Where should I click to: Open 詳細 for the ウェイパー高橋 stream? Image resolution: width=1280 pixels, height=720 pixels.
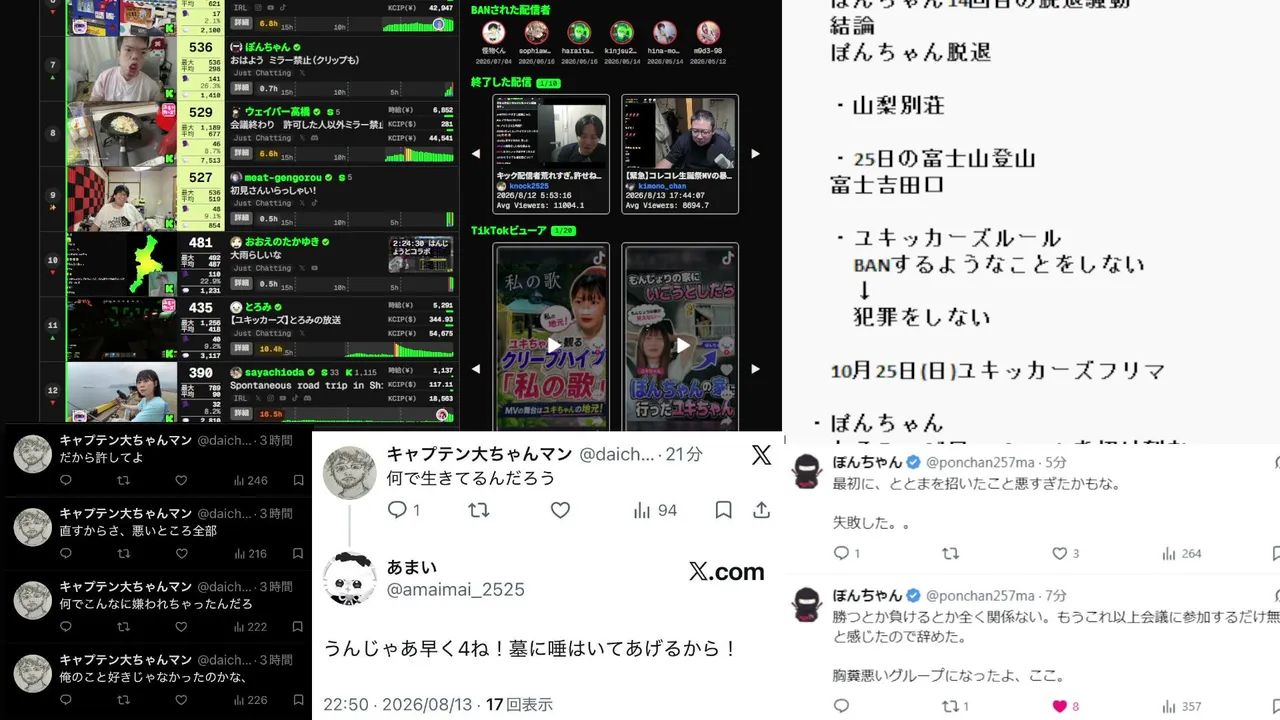pos(241,154)
